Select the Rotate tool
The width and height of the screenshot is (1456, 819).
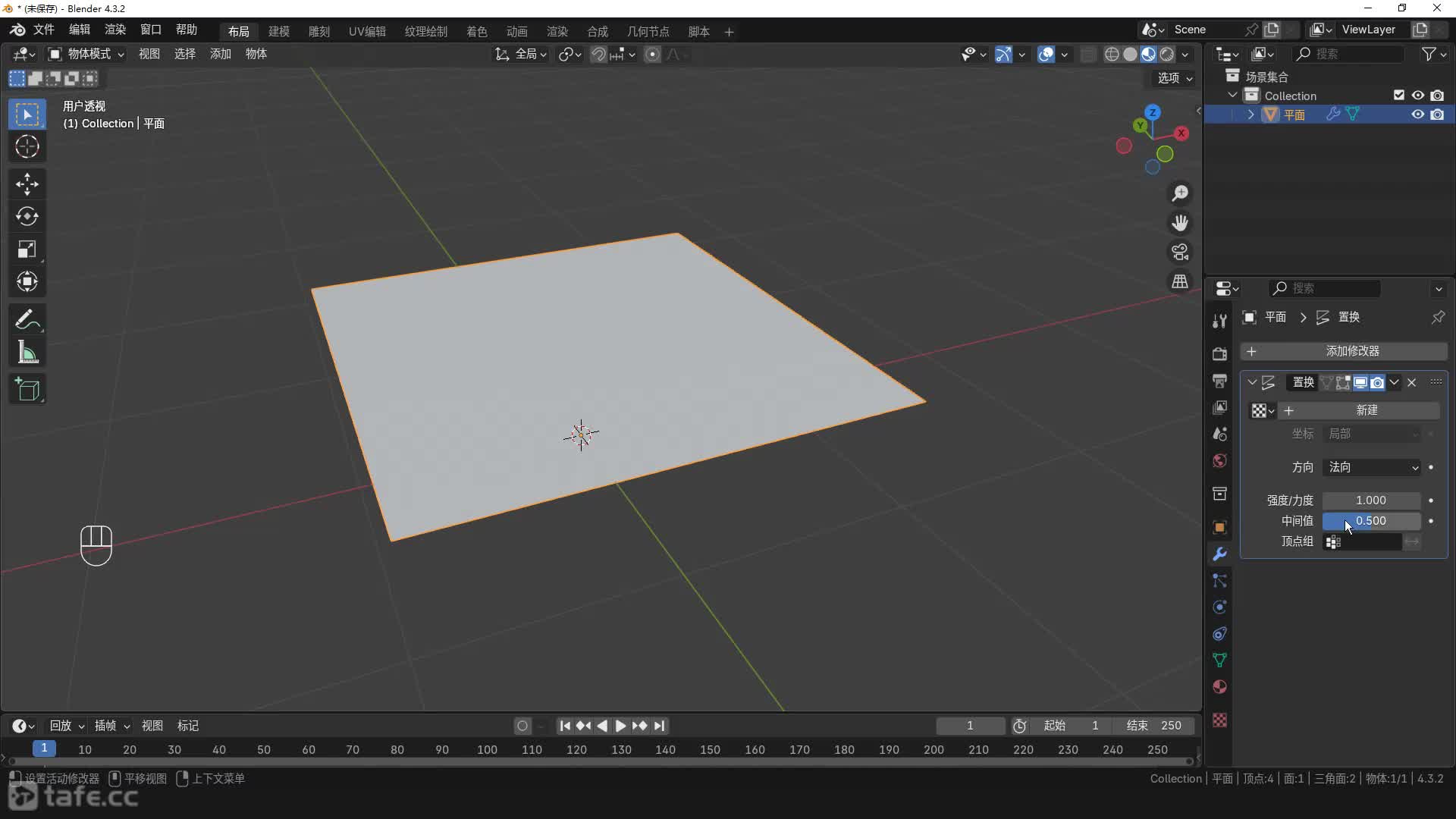[x=27, y=217]
